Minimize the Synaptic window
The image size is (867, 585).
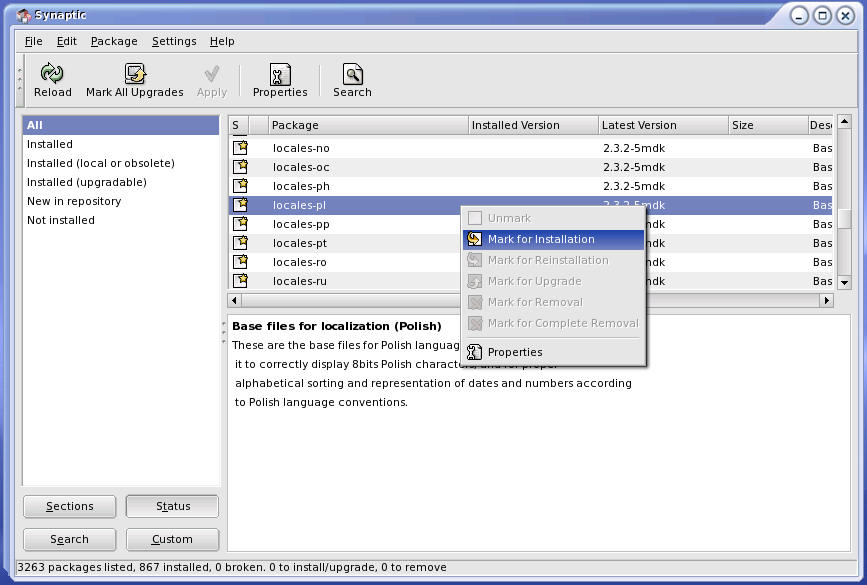[799, 15]
